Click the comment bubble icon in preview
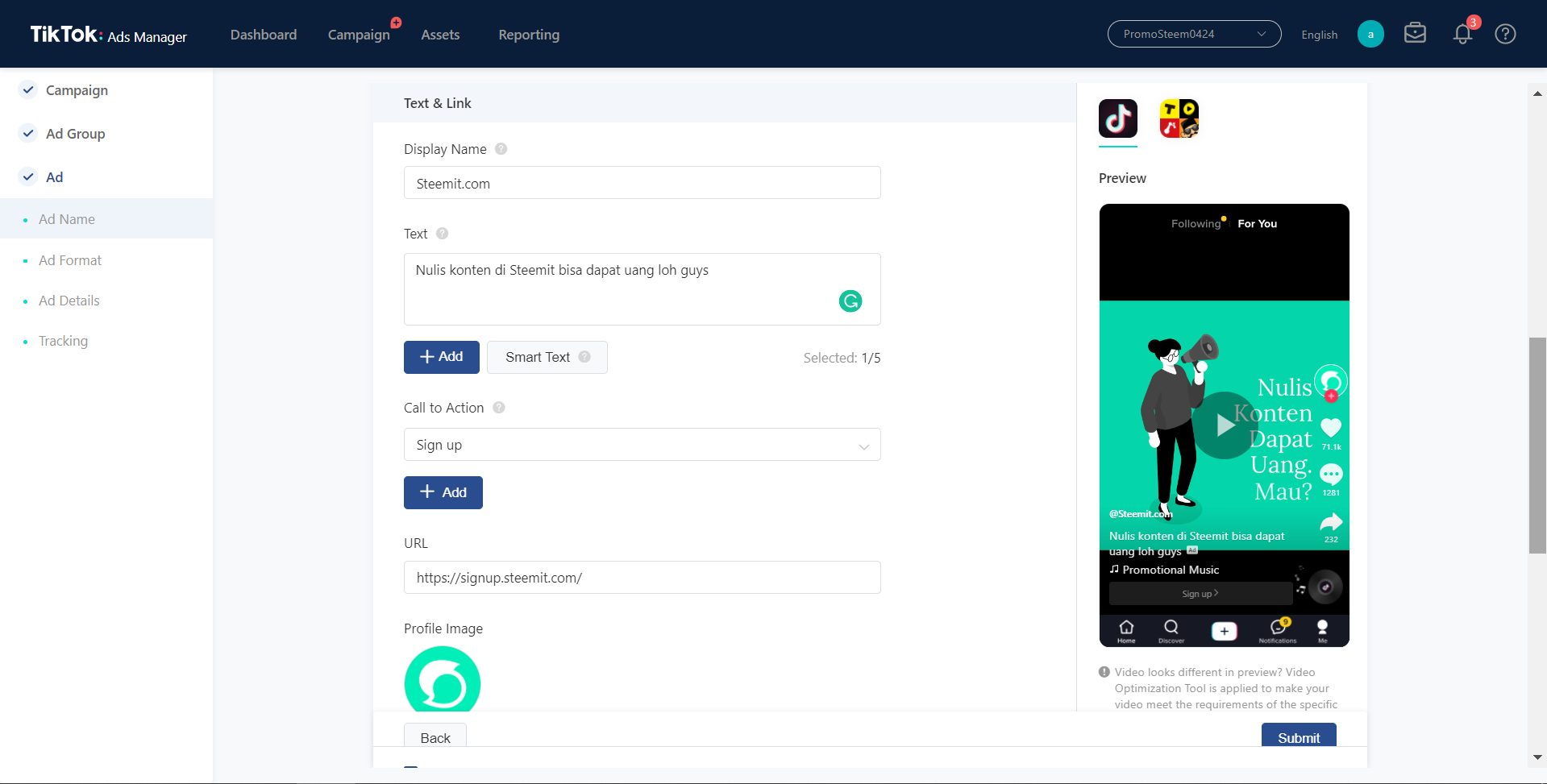This screenshot has height=784, width=1547. [x=1331, y=474]
